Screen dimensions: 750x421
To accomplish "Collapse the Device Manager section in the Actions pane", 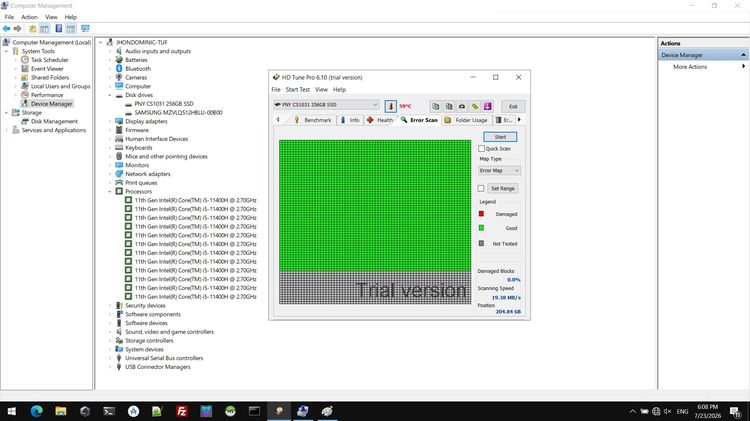I will (743, 55).
